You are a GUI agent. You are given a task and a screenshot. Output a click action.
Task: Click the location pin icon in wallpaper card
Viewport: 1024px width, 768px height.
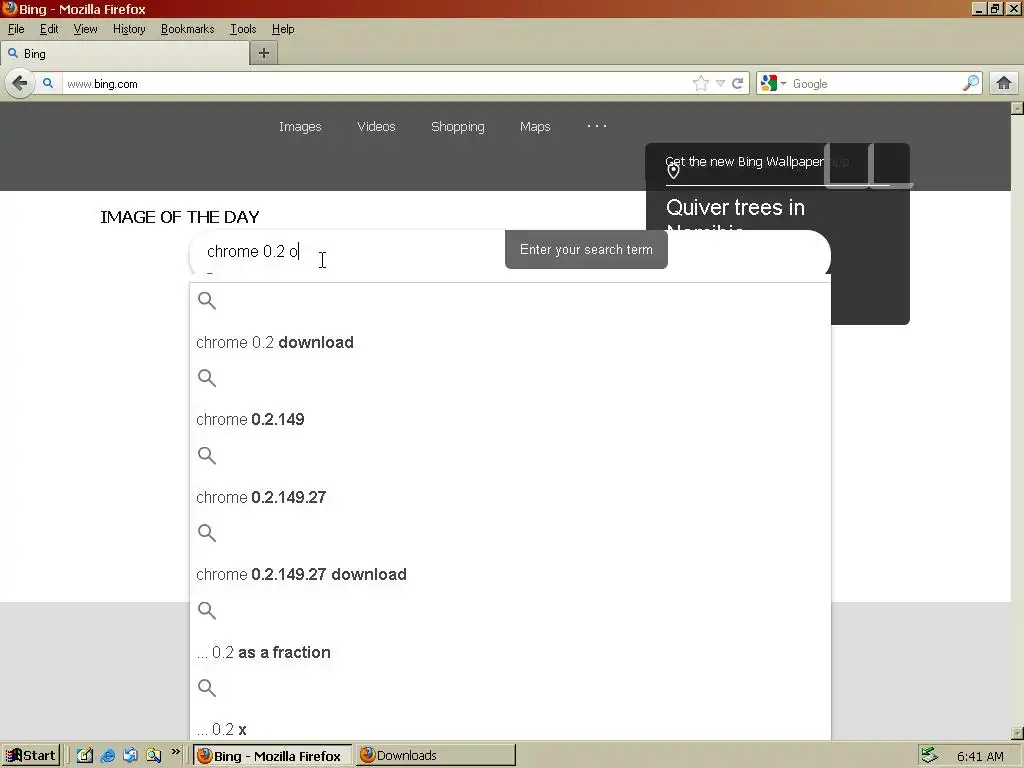click(673, 171)
